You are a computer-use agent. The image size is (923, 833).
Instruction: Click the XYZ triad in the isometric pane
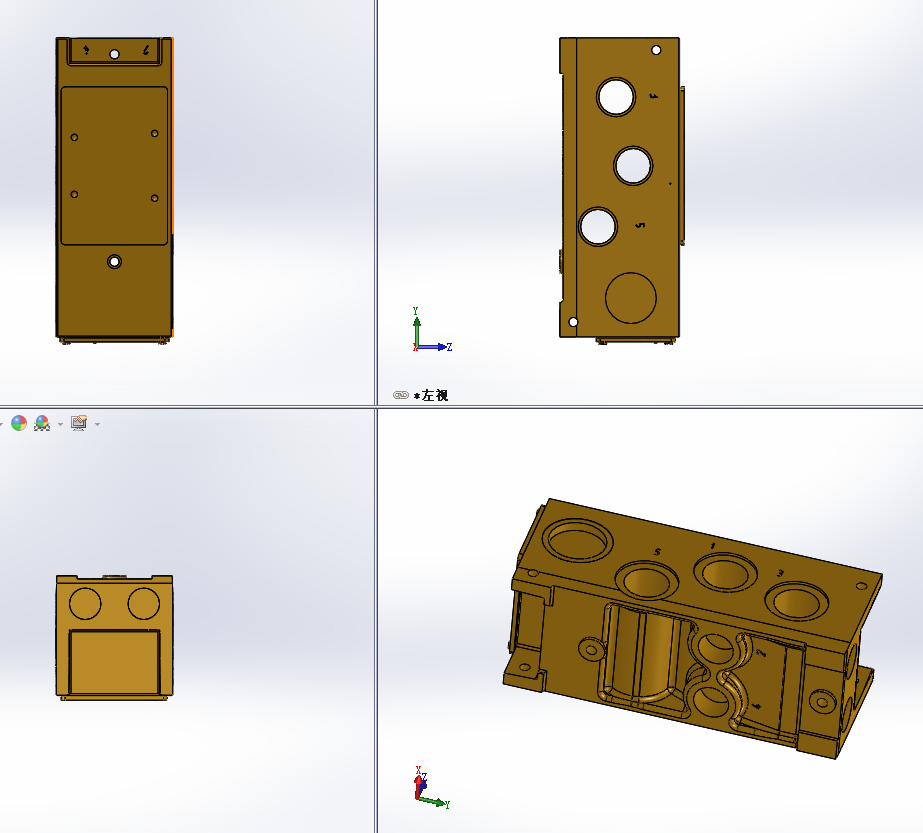(x=431, y=788)
